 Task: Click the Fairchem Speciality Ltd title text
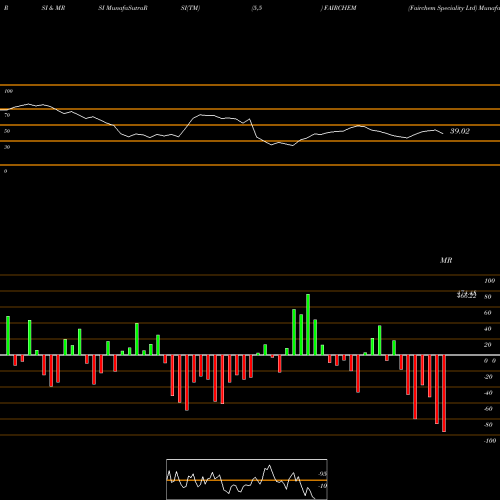click(443, 8)
